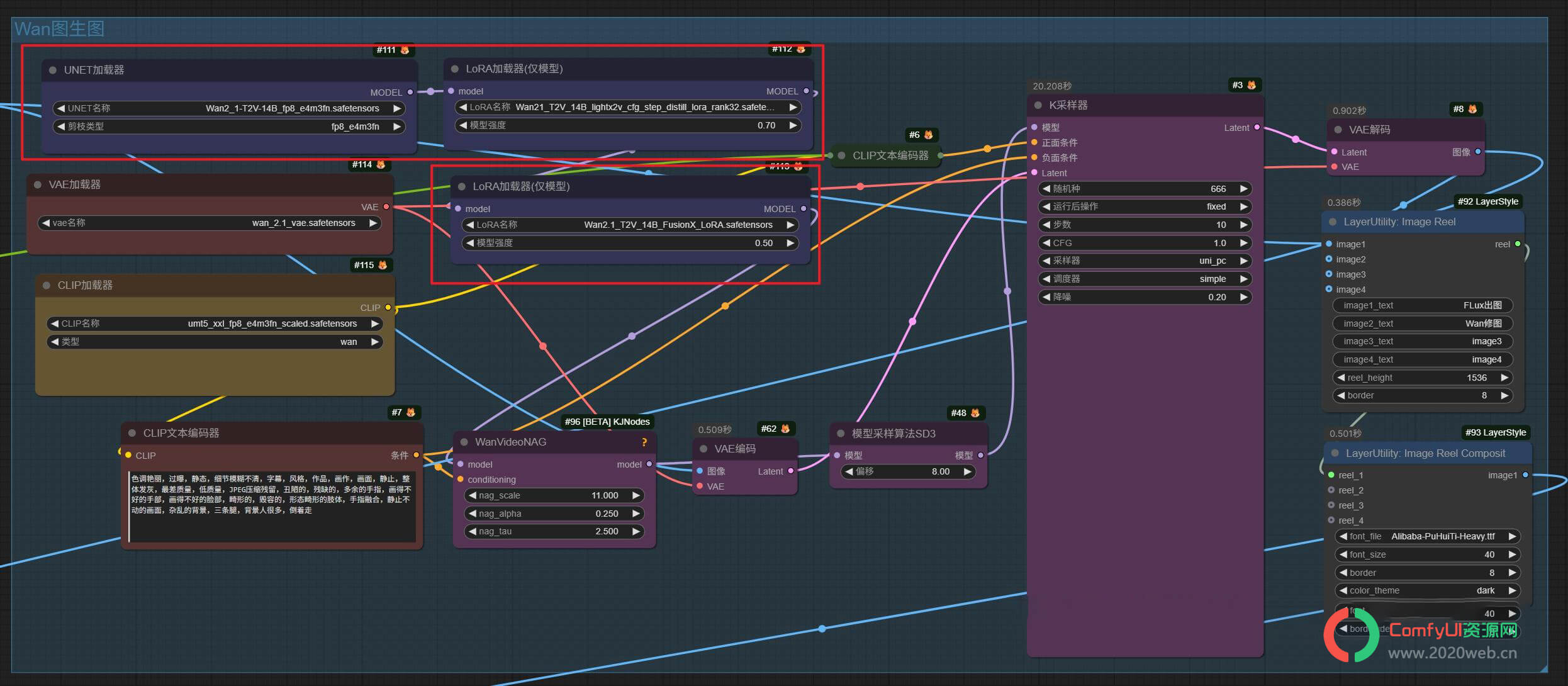Viewport: 1568px width, 686px height.
Task: Decrease nag_scale value with left arrow
Action: (x=472, y=495)
